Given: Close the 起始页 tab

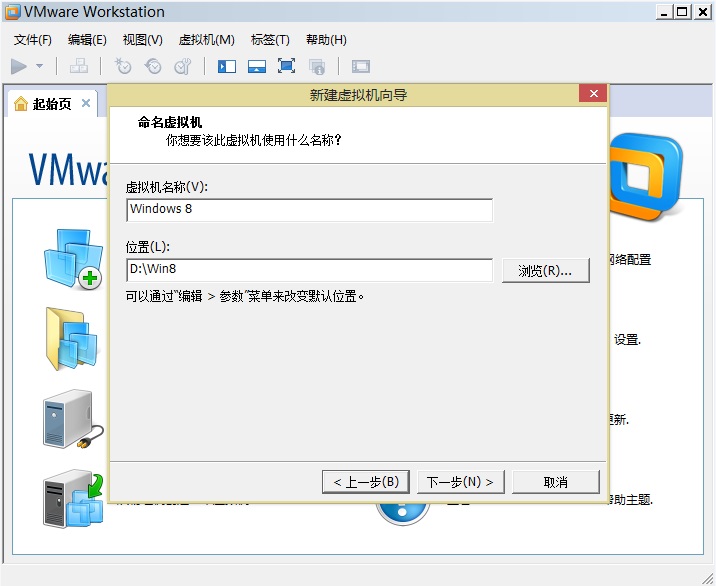Looking at the screenshot, I should [86, 103].
